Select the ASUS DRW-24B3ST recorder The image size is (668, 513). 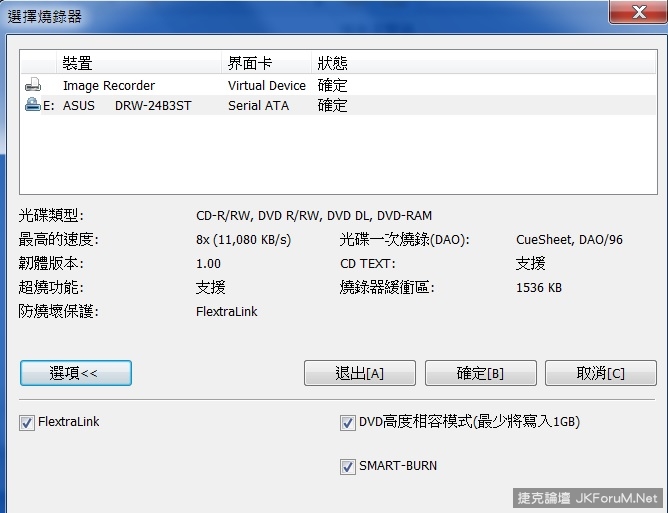(x=127, y=105)
